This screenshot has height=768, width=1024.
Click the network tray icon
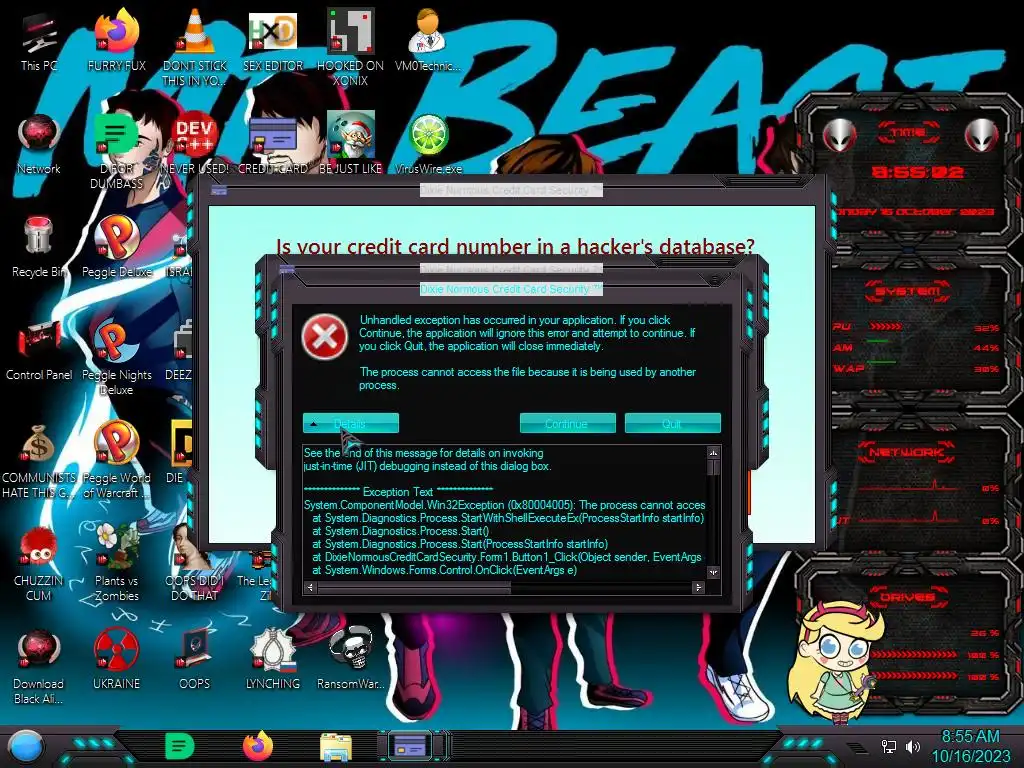(889, 746)
